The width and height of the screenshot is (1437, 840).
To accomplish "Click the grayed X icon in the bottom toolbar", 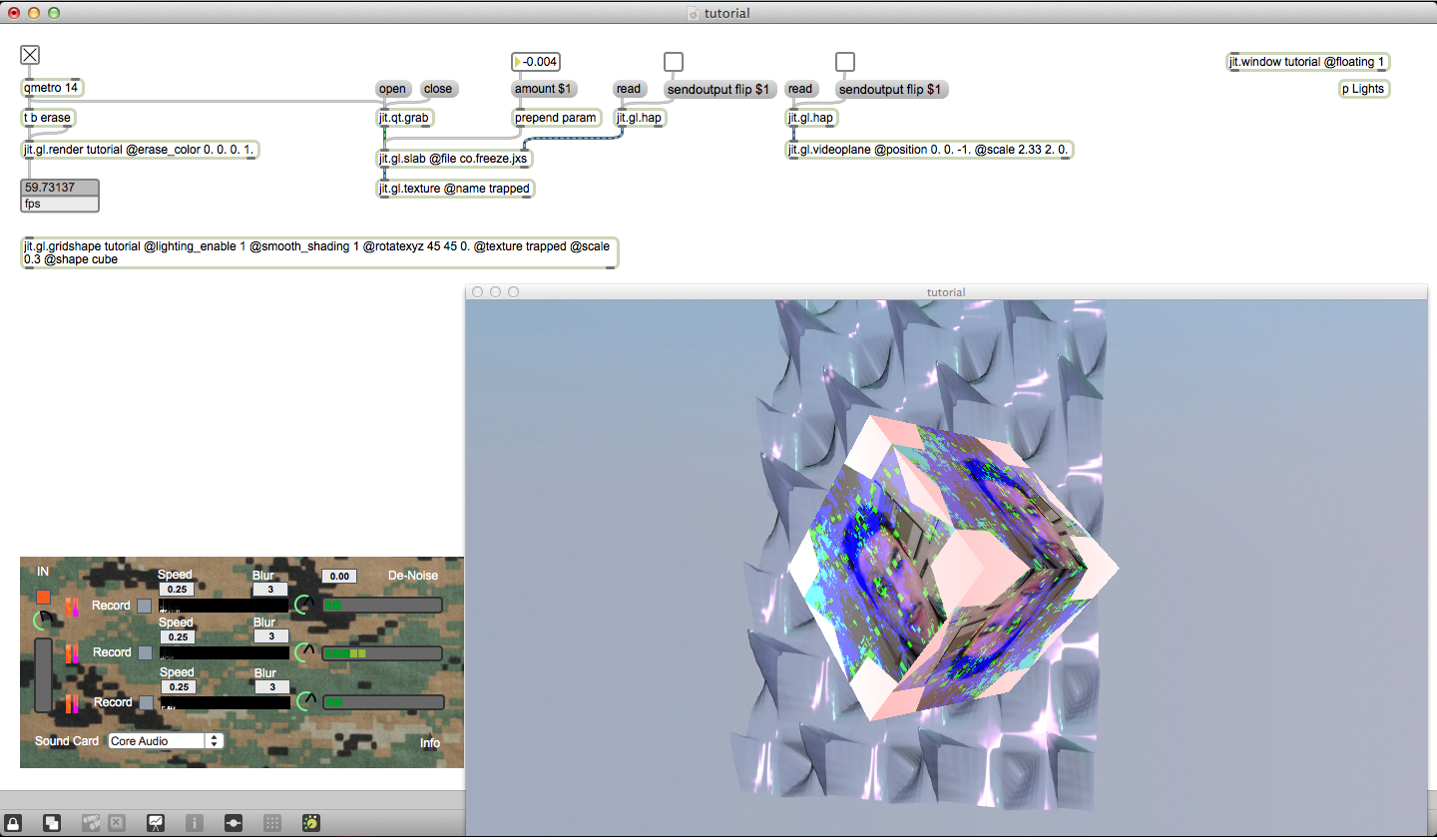I will click(x=117, y=823).
